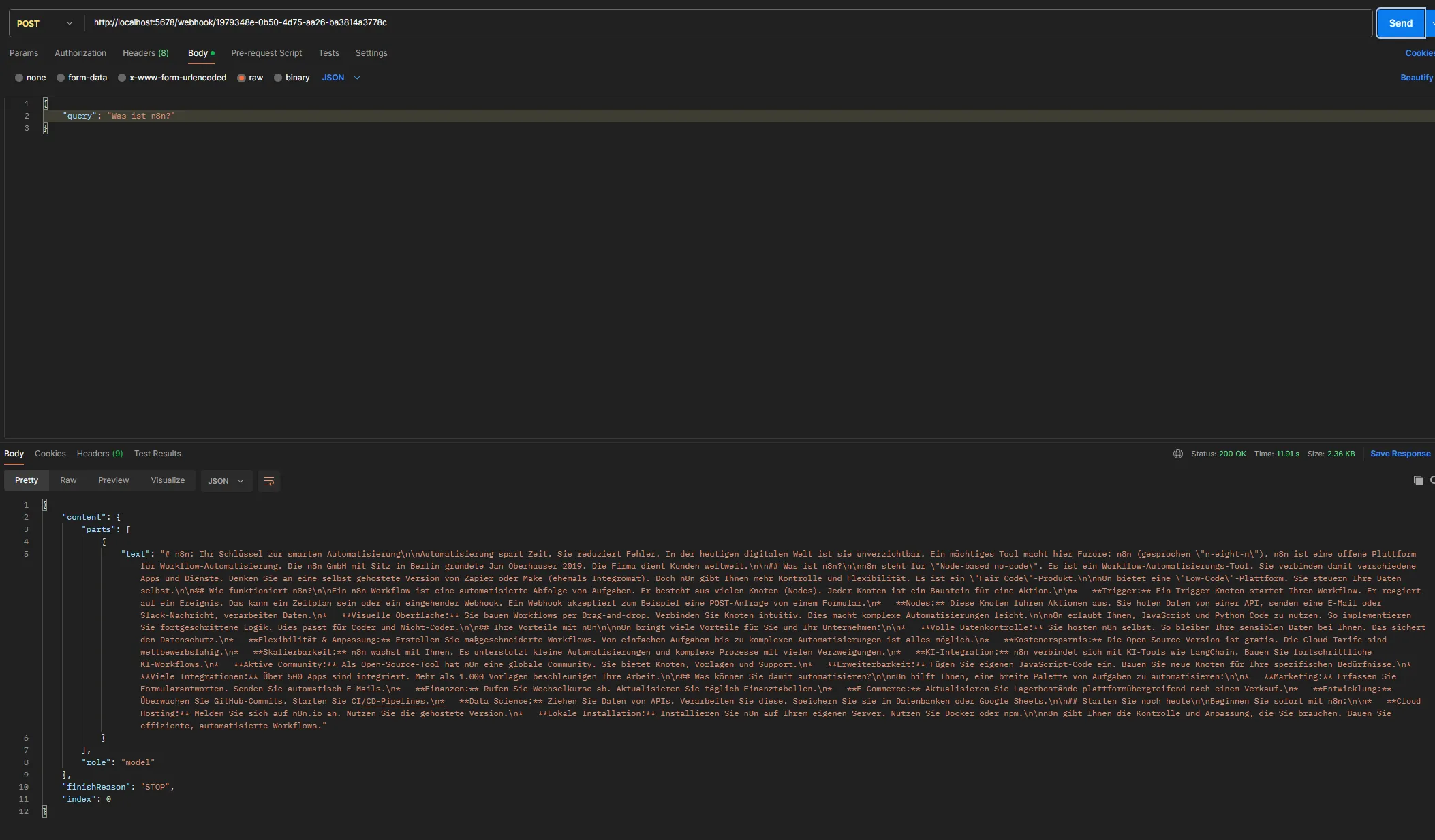Select the none body type radio

pyautogui.click(x=19, y=78)
